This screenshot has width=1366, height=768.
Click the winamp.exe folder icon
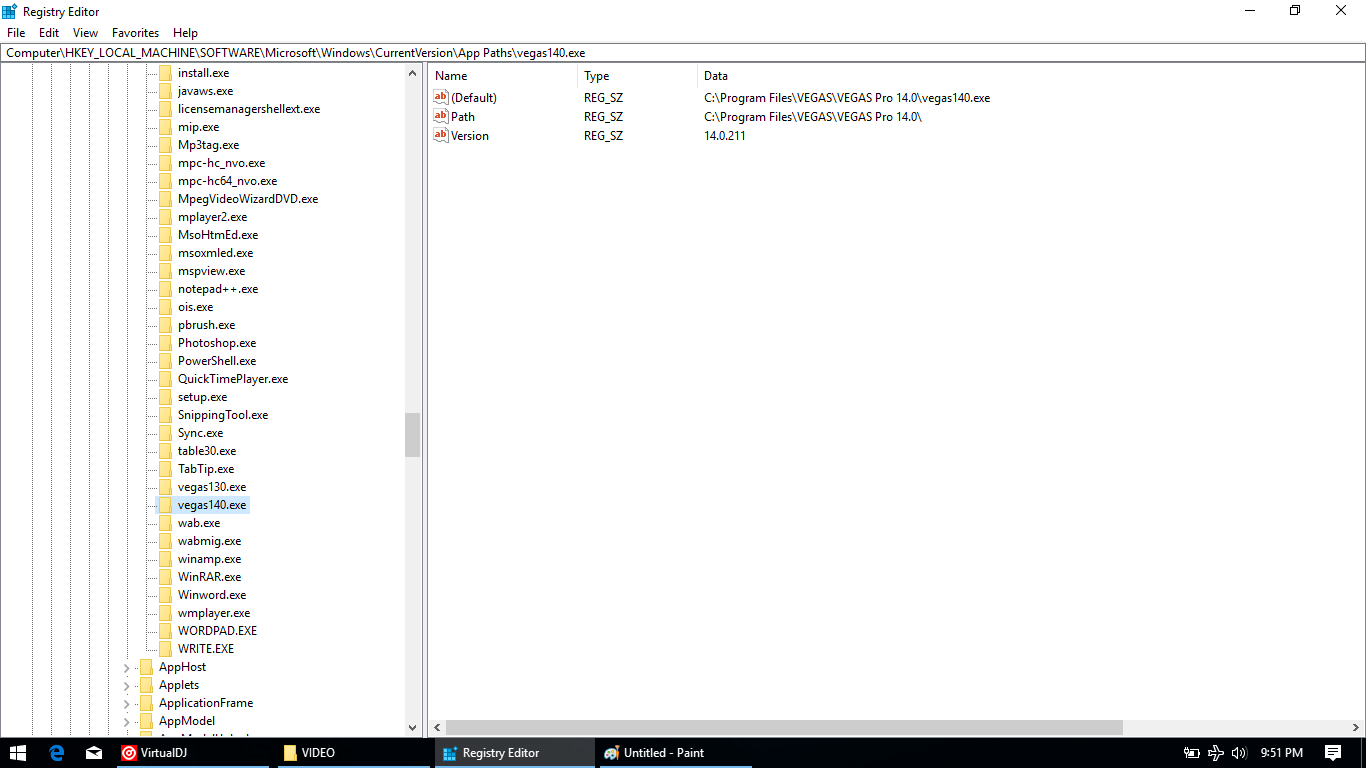(165, 559)
